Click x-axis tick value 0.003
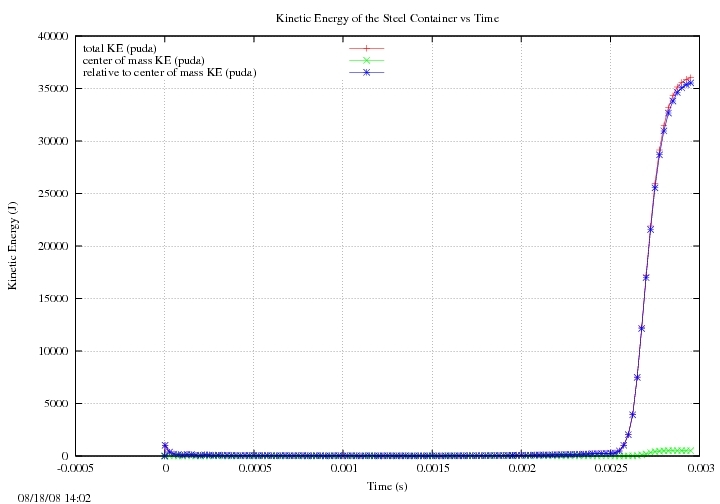The height and width of the screenshot is (504, 720). [x=700, y=468]
